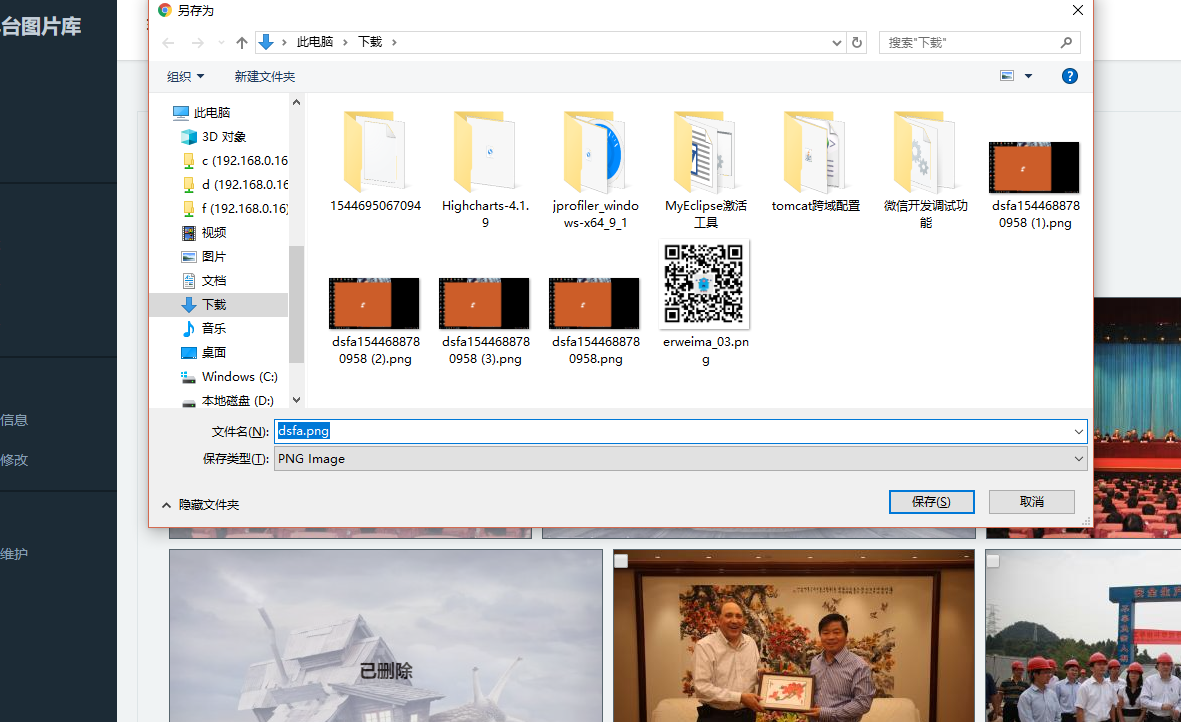Click the 取消 button
This screenshot has height=722, width=1181.
[1031, 501]
